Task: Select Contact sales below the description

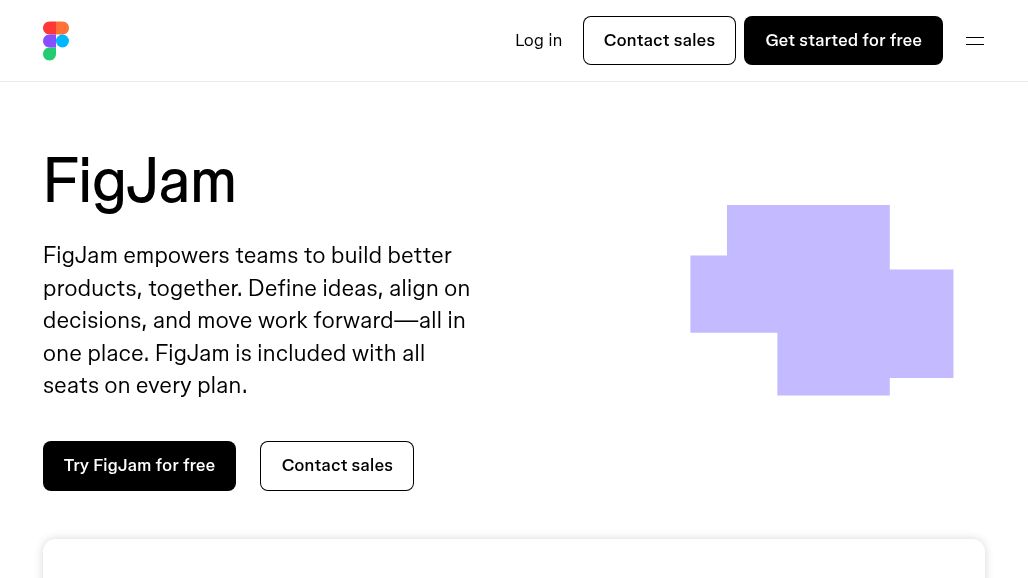Action: pos(337,466)
